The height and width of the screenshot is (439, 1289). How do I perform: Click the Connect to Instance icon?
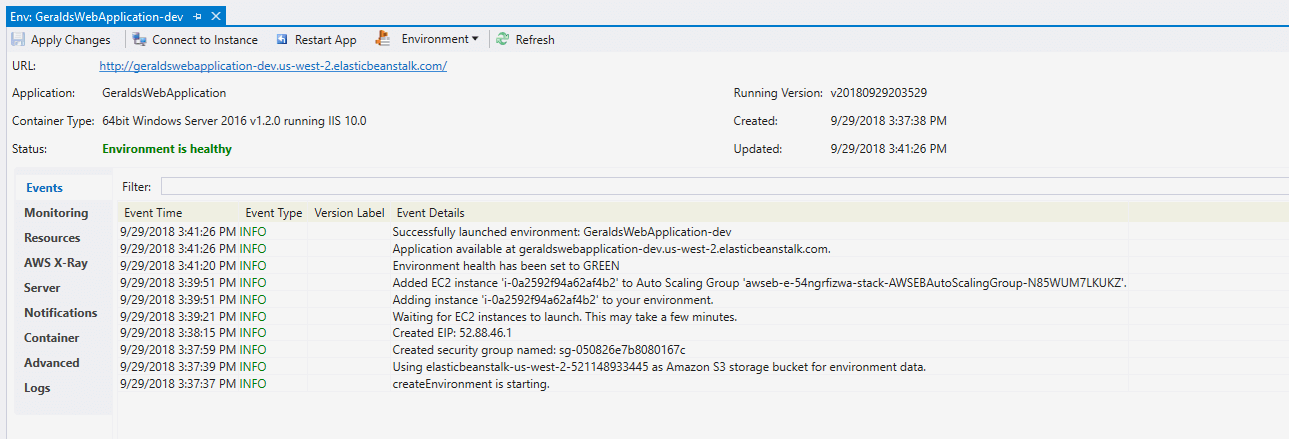click(140, 40)
